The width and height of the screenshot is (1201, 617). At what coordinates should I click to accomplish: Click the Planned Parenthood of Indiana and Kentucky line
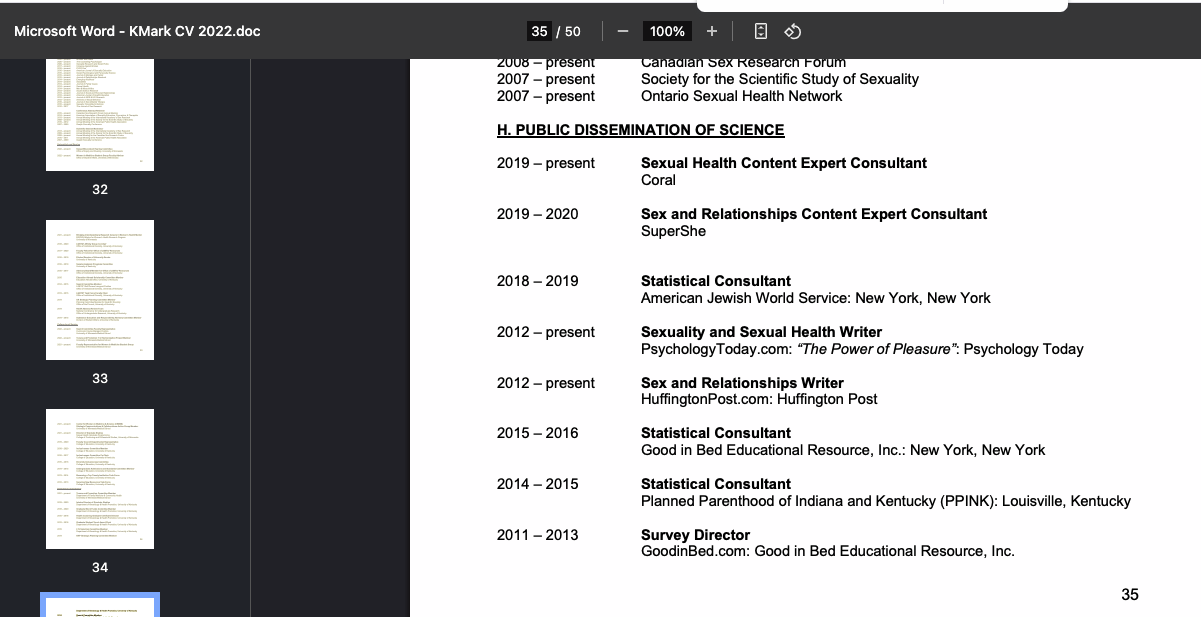(886, 501)
